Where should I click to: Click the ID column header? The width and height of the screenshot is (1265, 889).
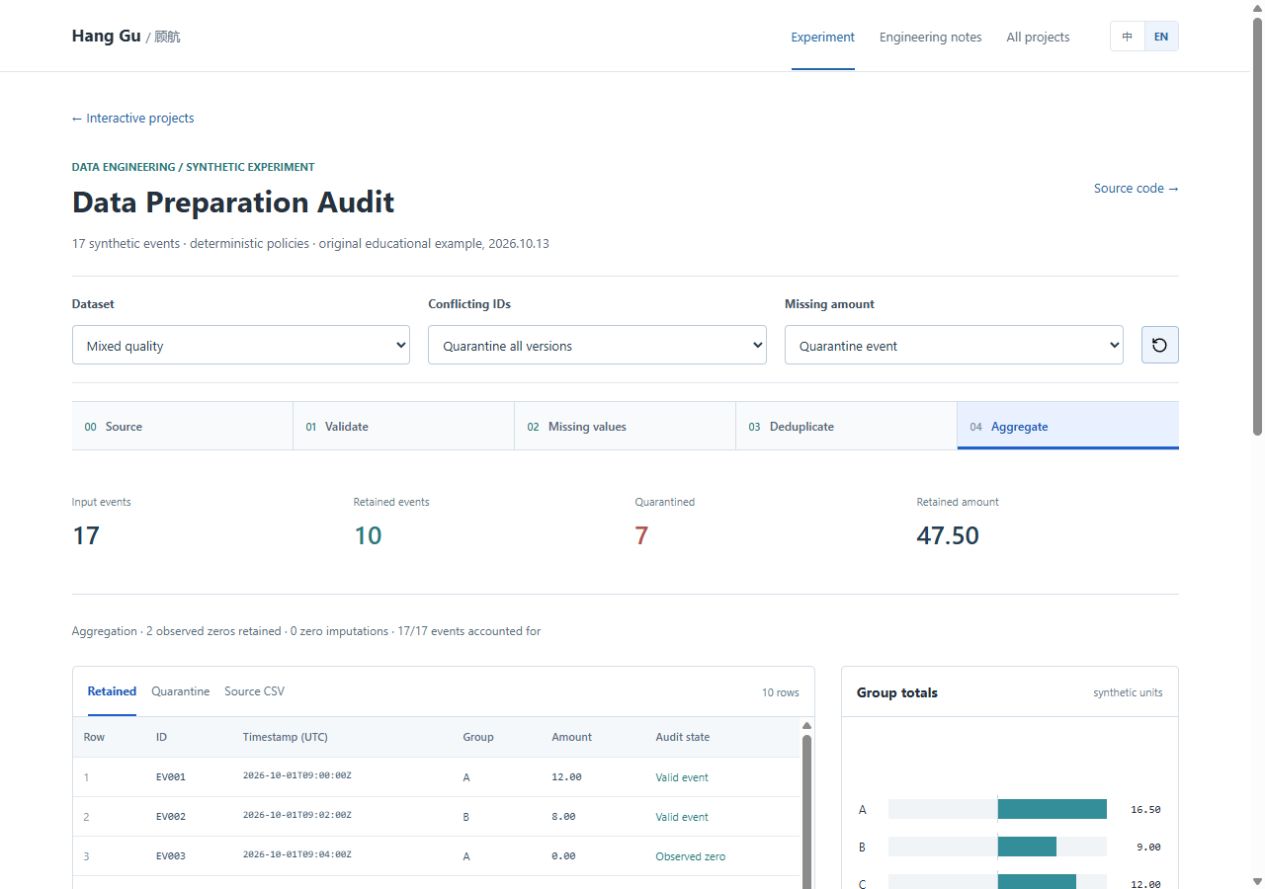tap(161, 737)
